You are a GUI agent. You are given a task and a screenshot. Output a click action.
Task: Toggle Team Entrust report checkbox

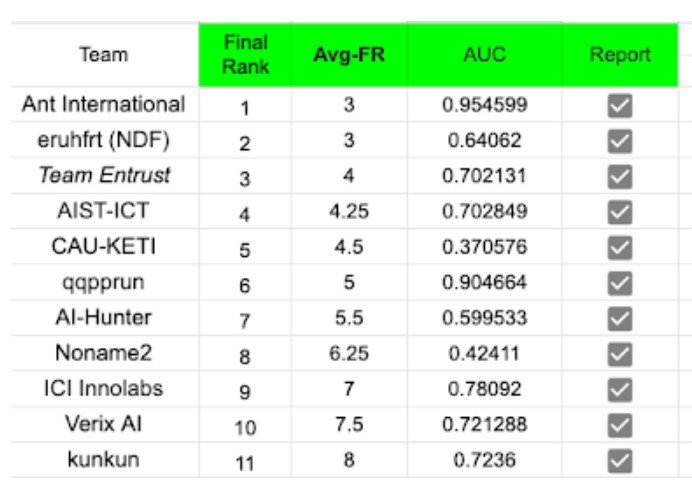pyautogui.click(x=620, y=177)
